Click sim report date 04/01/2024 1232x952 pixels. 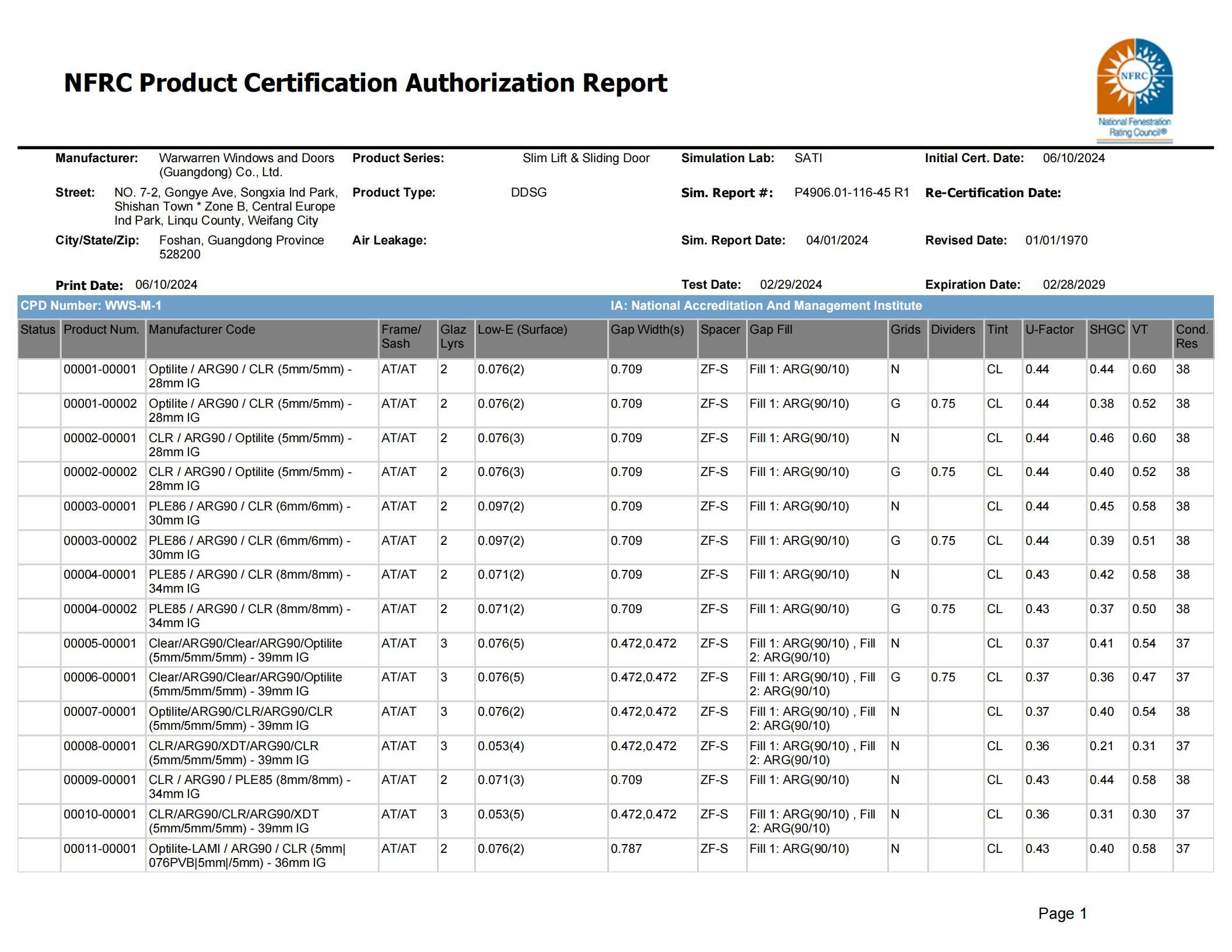pos(837,240)
